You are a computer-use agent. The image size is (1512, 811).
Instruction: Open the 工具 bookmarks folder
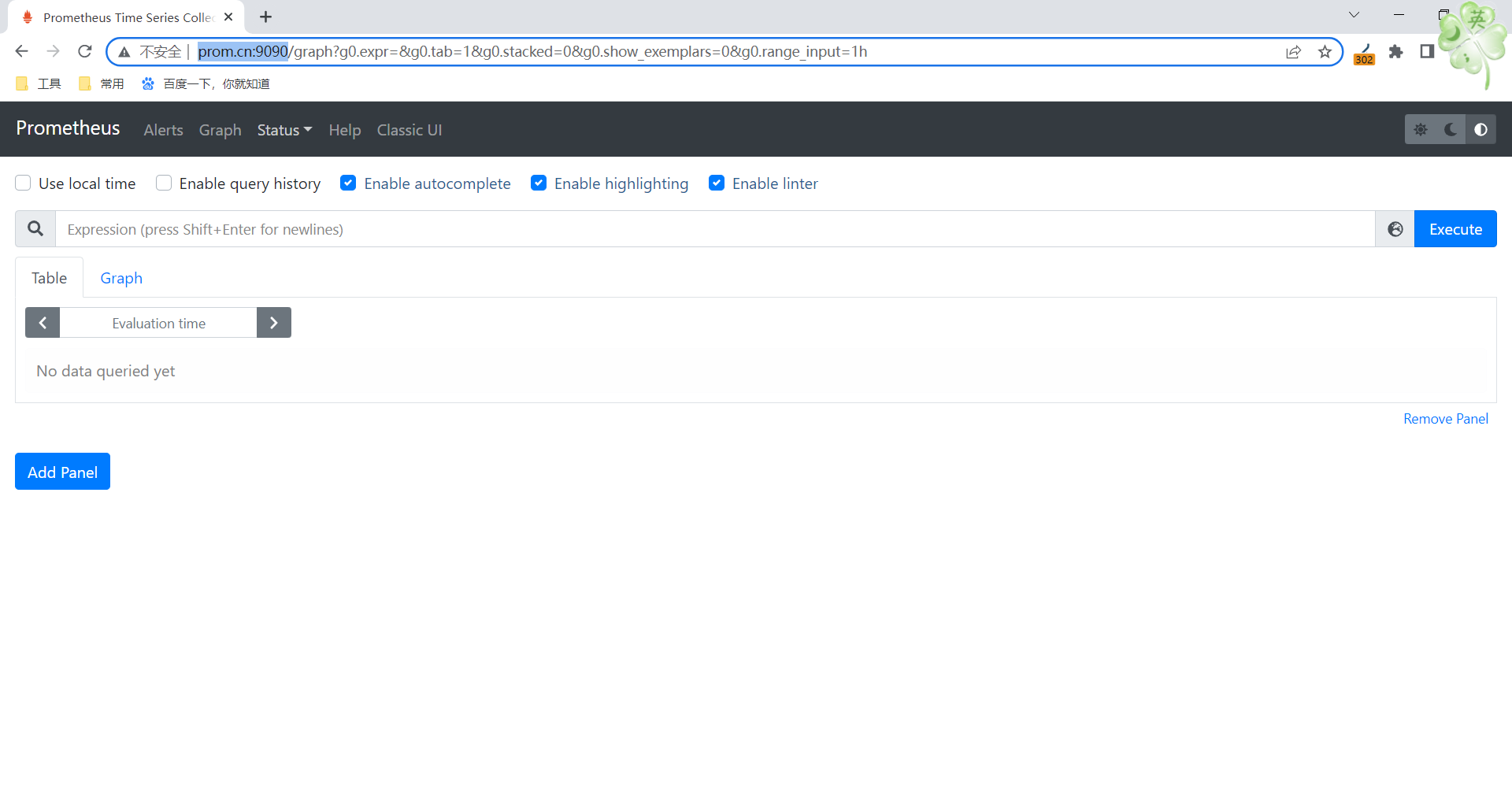pyautogui.click(x=39, y=83)
